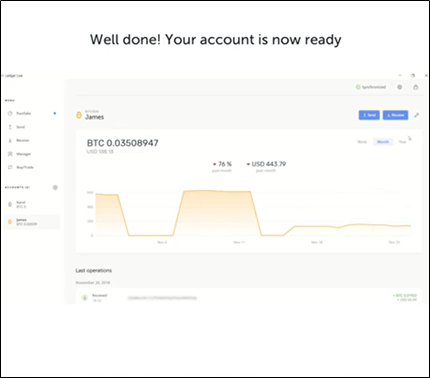The width and height of the screenshot is (430, 378).
Task: Open Portfolio in the sidebar menu
Action: 23,113
